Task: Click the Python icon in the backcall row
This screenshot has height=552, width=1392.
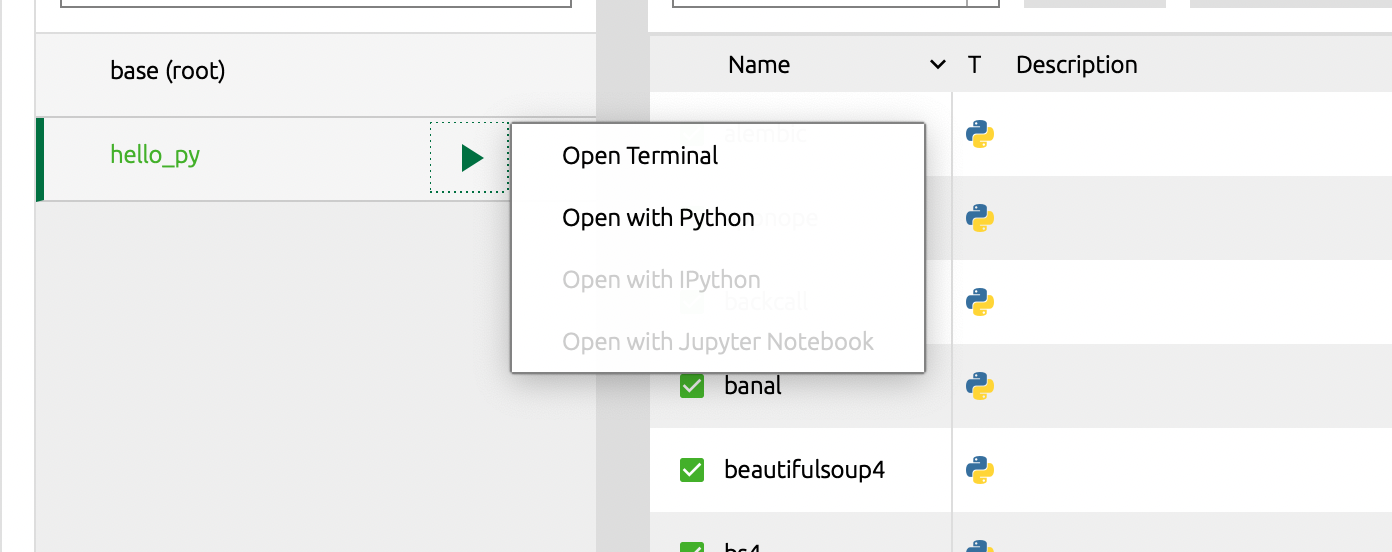Action: click(x=980, y=302)
